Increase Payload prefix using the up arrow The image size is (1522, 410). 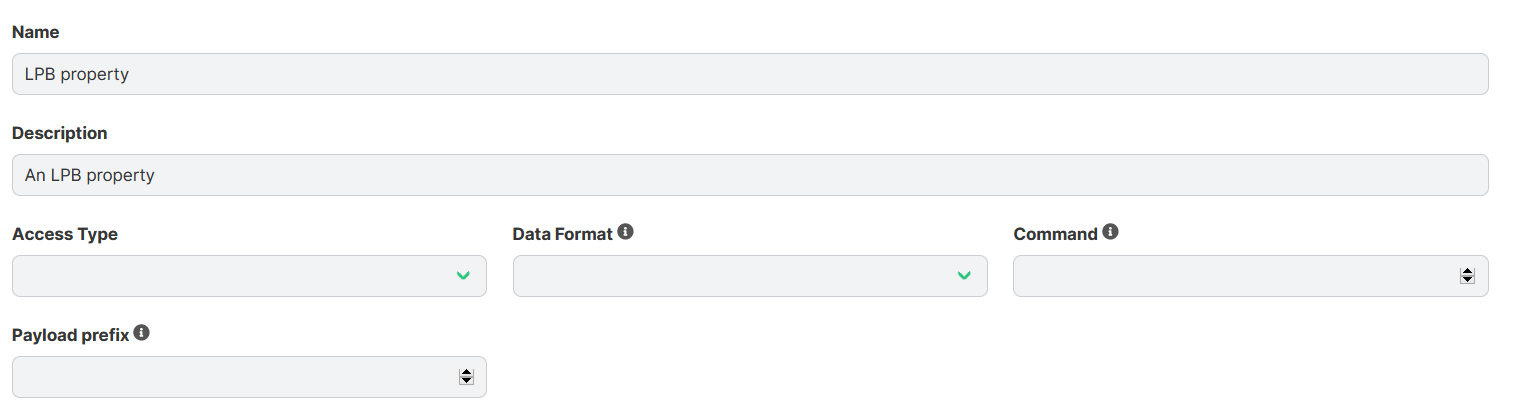(x=466, y=373)
